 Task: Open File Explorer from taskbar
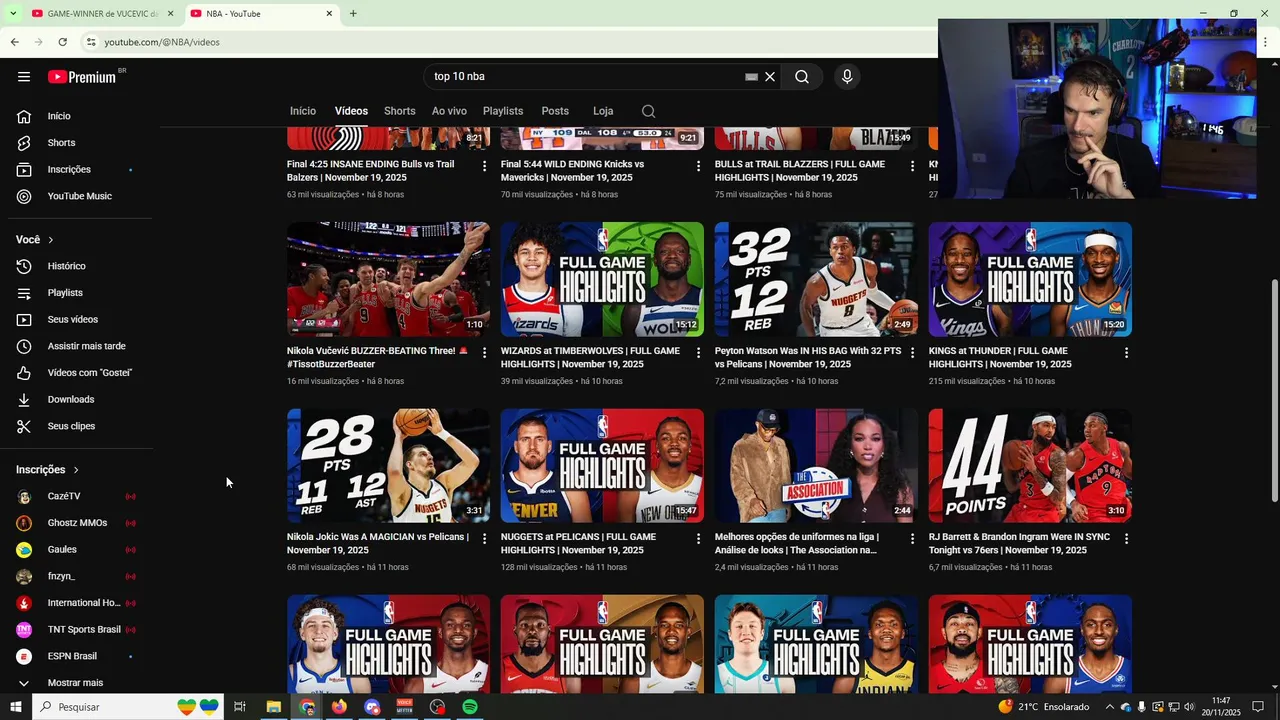(273, 707)
